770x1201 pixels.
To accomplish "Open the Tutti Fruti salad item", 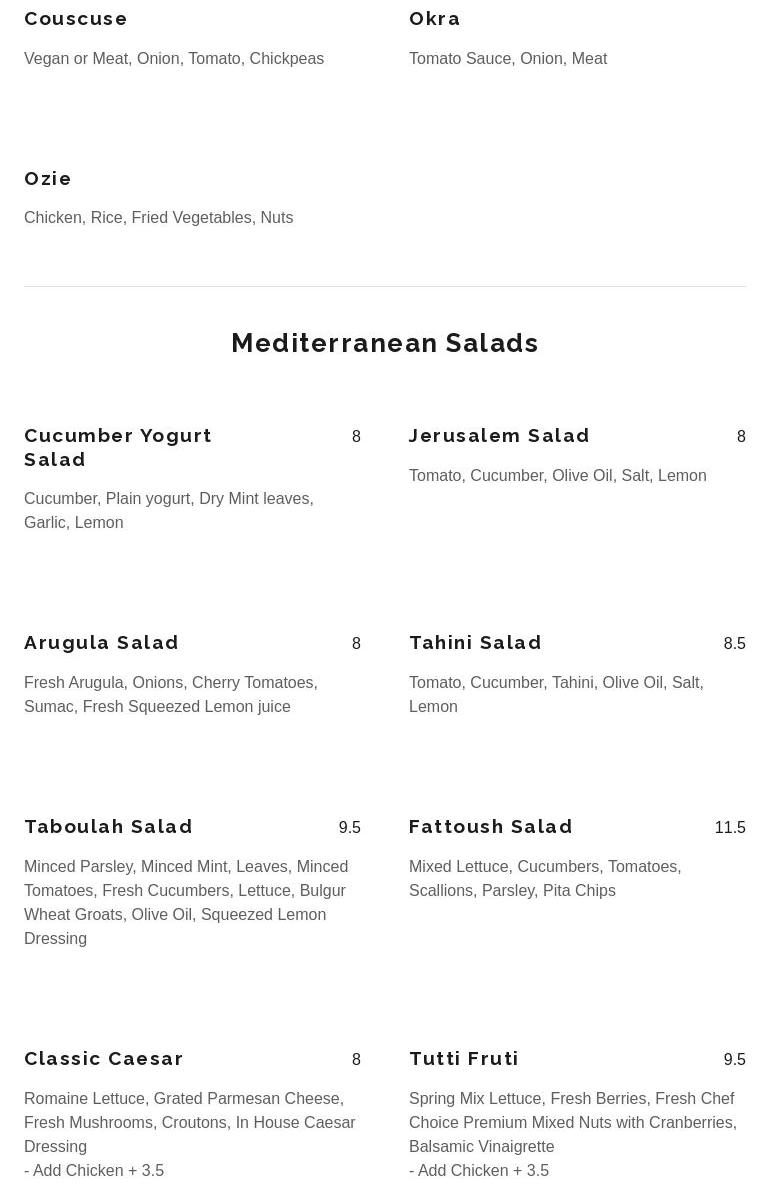I will (464, 1059).
